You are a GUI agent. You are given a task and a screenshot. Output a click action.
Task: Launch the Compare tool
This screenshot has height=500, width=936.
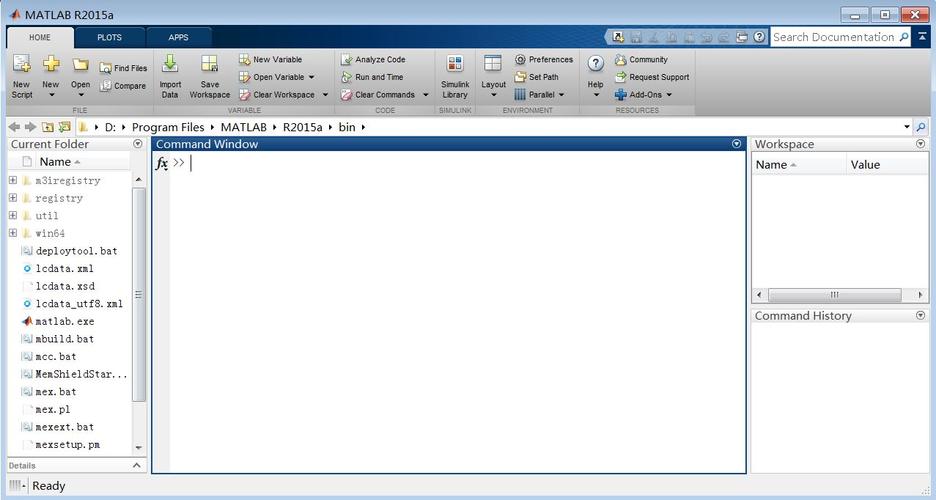(x=123, y=86)
